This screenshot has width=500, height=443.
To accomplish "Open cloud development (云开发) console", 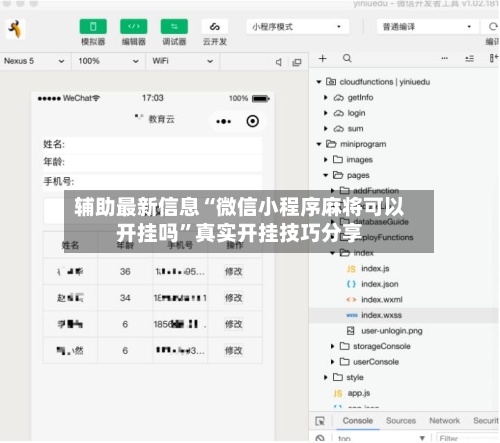I will coord(215,27).
